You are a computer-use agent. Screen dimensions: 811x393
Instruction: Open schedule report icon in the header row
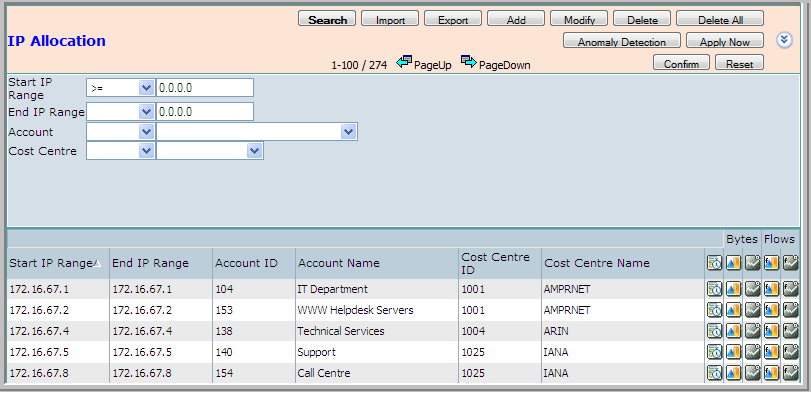point(714,263)
